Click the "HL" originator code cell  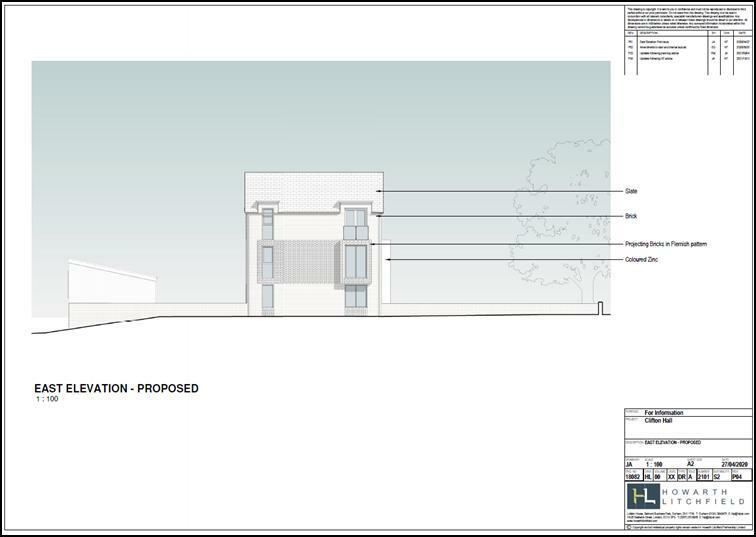(648, 477)
